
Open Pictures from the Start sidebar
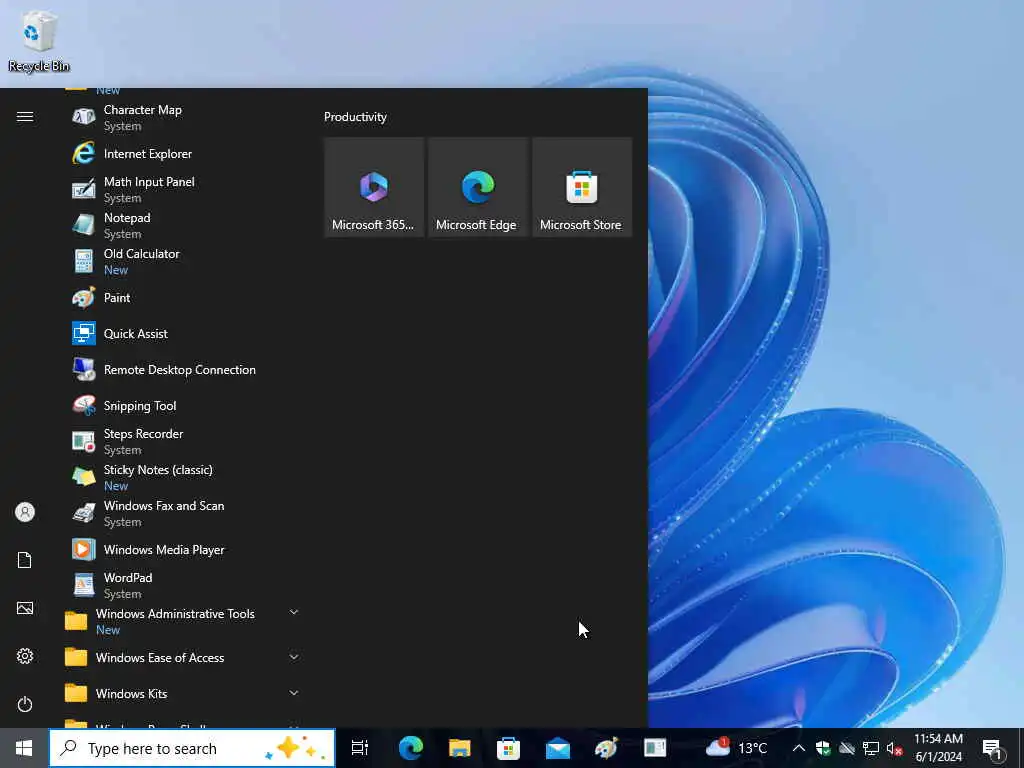(x=25, y=608)
